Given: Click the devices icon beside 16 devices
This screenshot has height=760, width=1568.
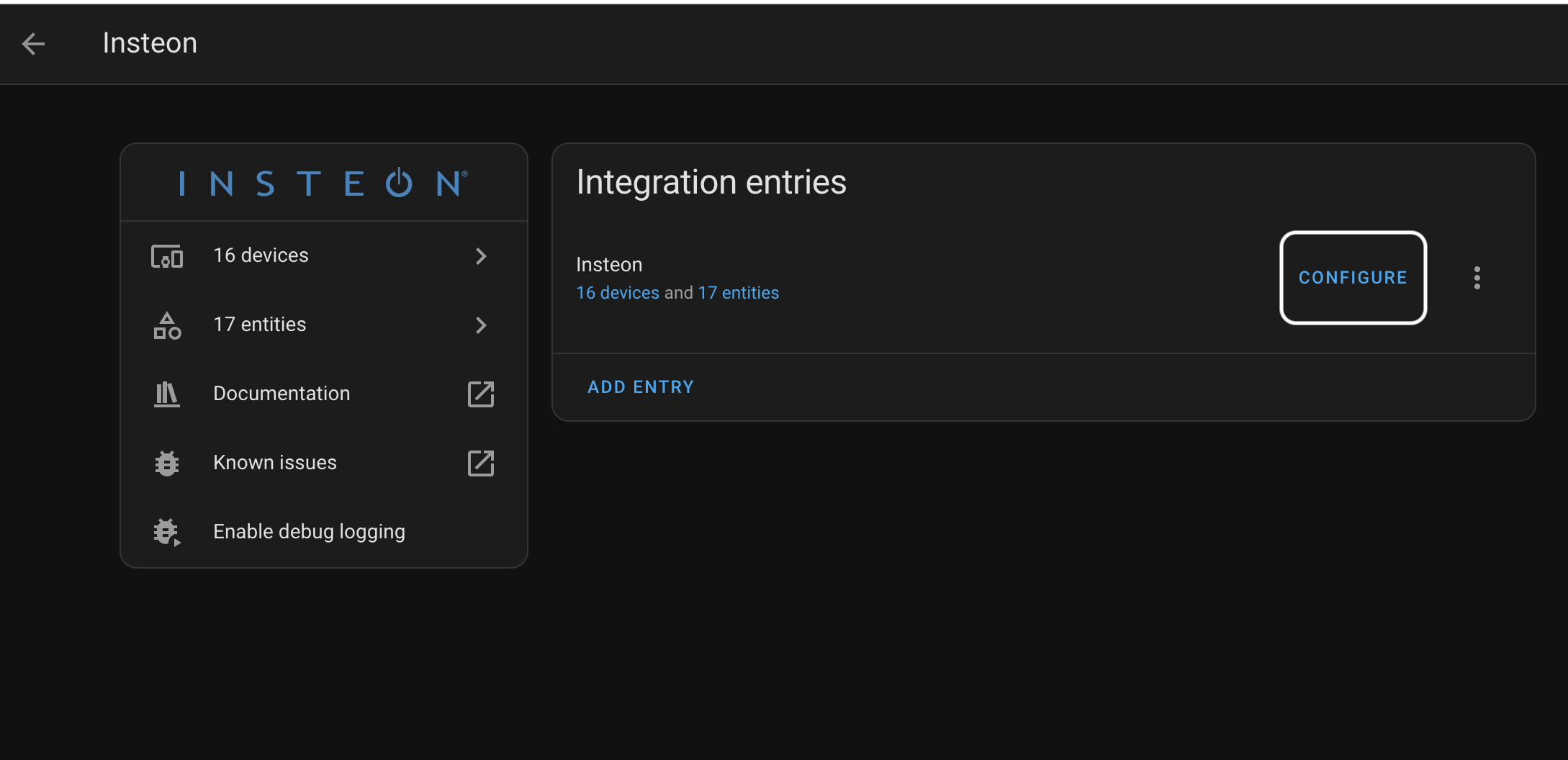Looking at the screenshot, I should tap(167, 256).
